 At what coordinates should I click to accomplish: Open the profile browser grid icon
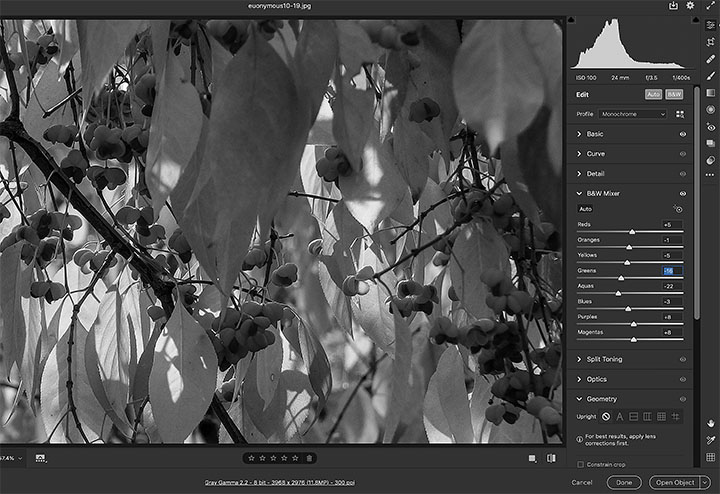coord(680,114)
